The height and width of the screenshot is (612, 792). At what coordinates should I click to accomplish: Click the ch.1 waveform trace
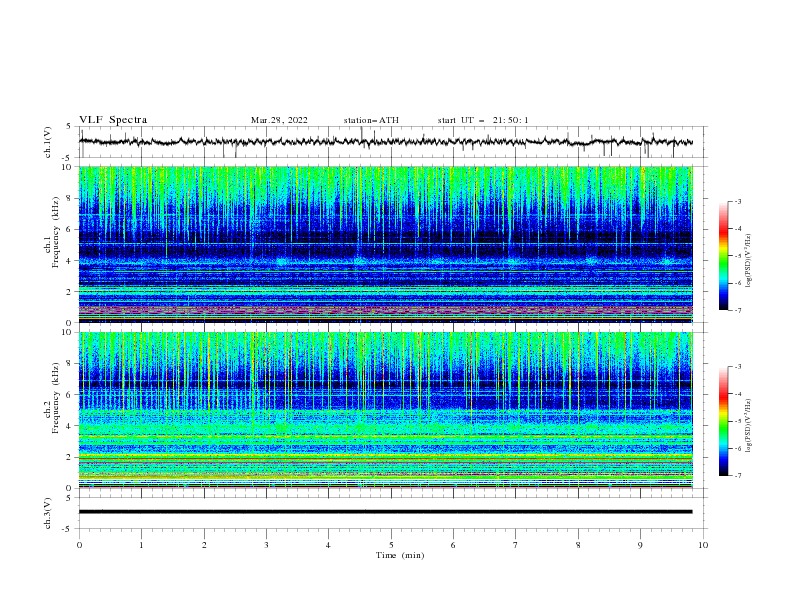pos(386,142)
